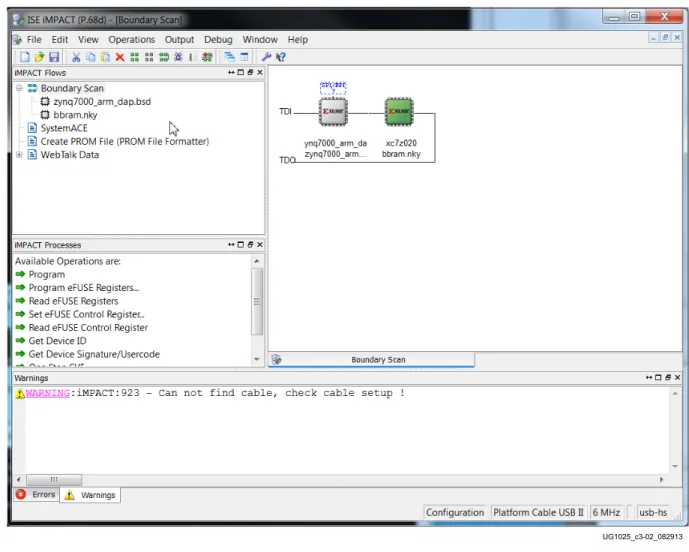Run Get Device Signature/Usercode operation
The width and height of the screenshot is (689, 552).
(x=94, y=354)
